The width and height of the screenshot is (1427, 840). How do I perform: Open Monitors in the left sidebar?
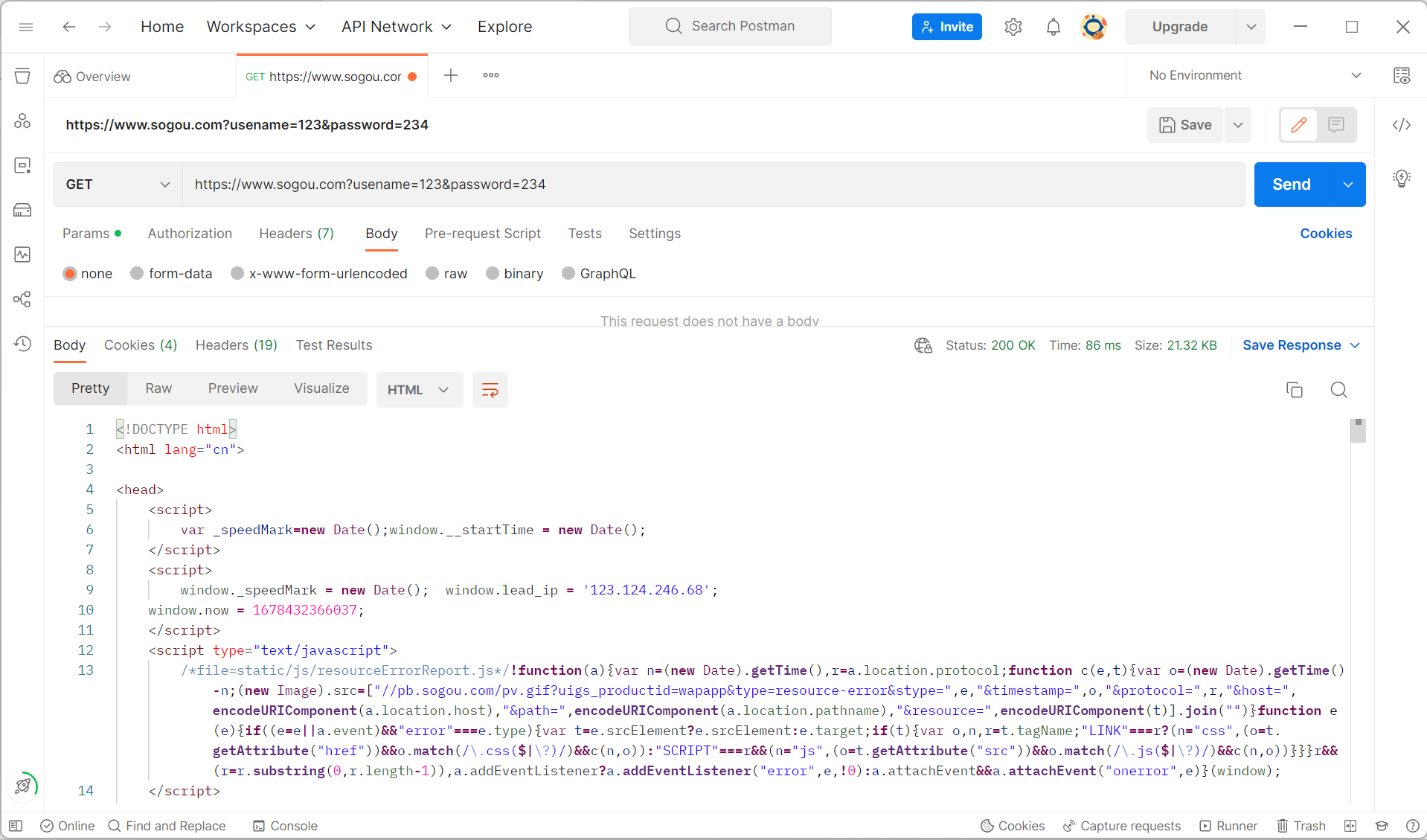(22, 254)
